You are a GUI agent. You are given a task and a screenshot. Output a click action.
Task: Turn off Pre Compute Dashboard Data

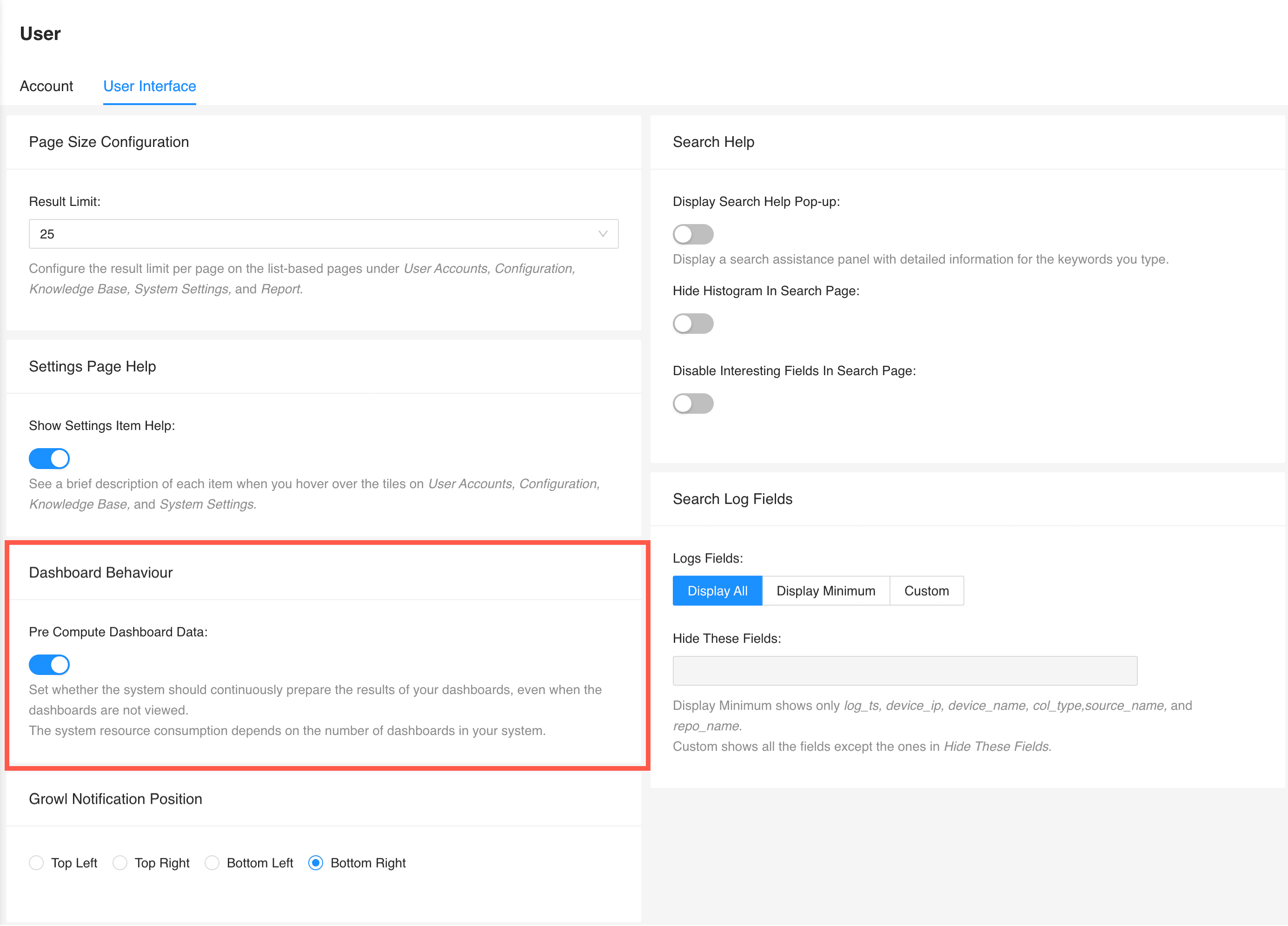coord(49,664)
